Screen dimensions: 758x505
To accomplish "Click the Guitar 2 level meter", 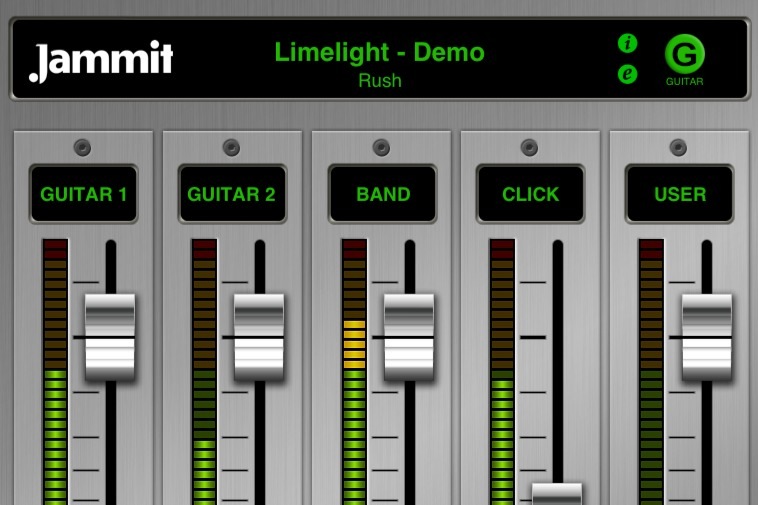I will pos(204,372).
